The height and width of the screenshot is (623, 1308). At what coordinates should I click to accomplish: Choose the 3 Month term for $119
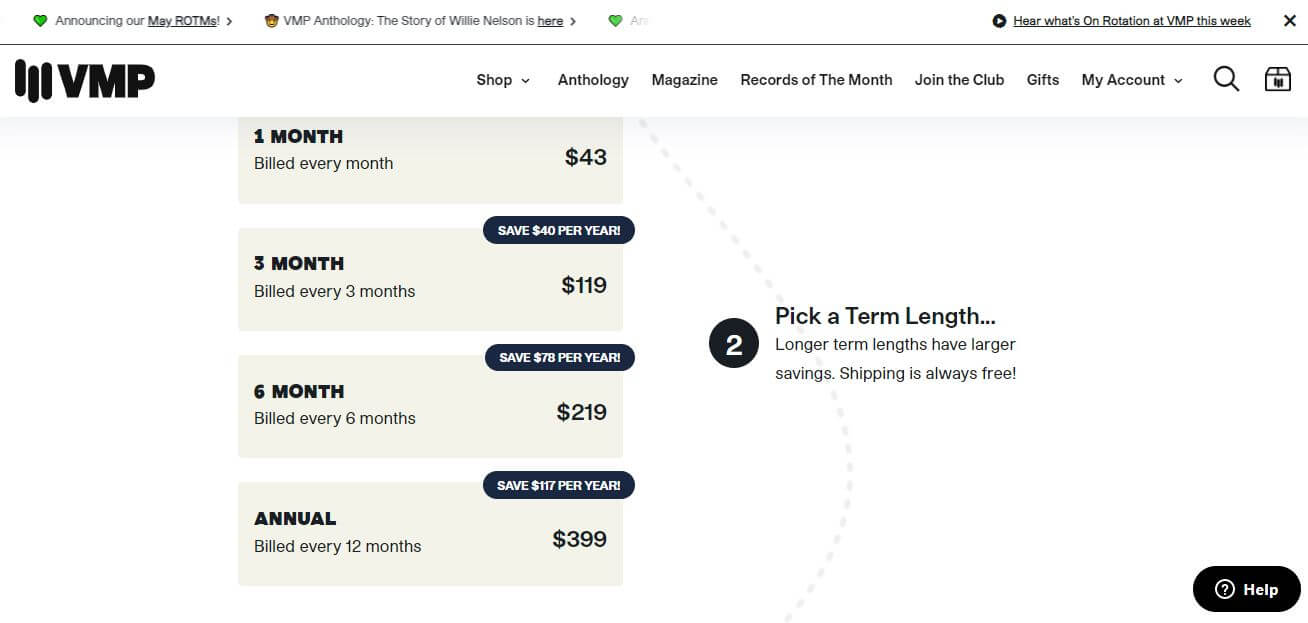(x=430, y=279)
